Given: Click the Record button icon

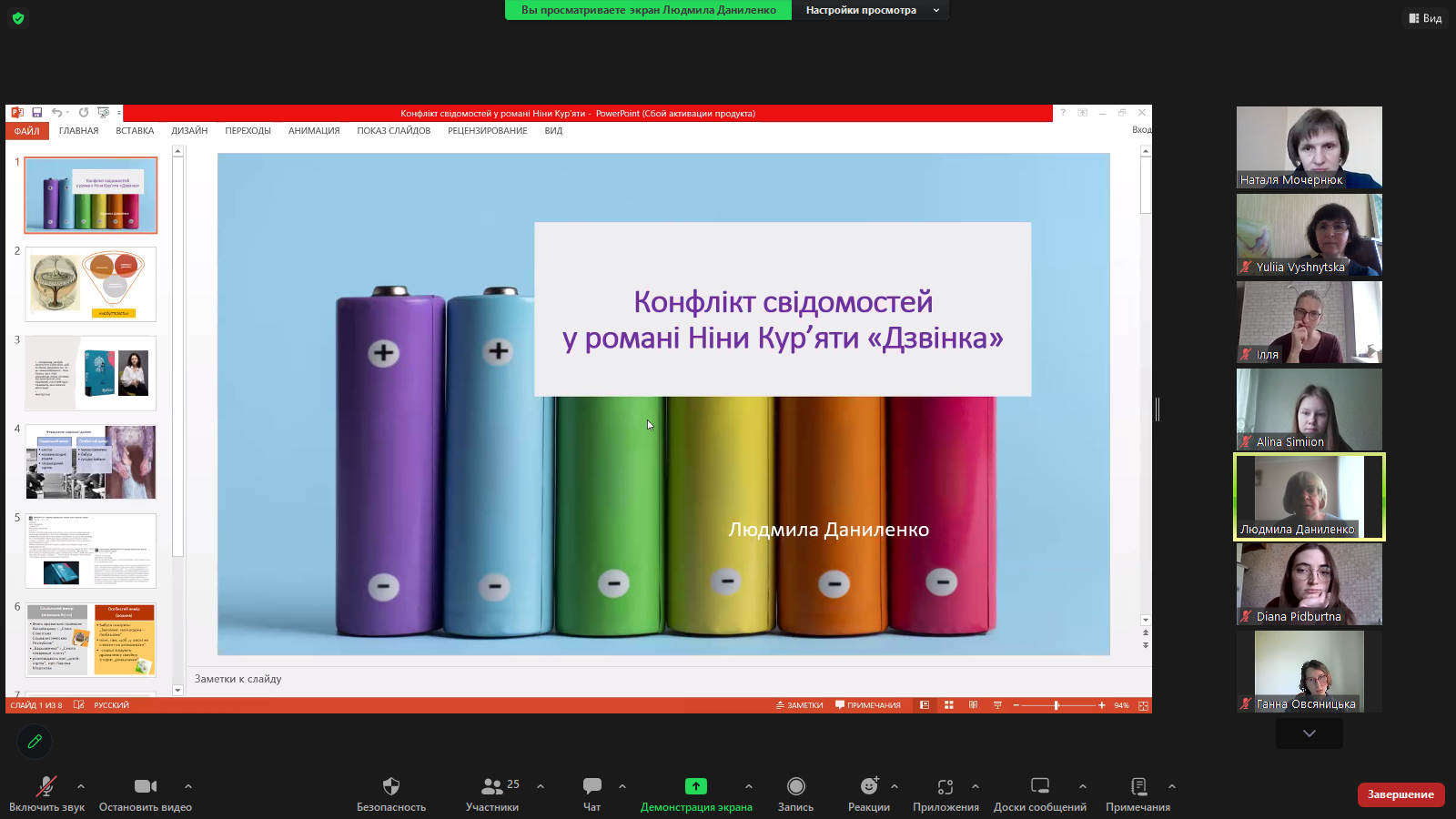Looking at the screenshot, I should [795, 786].
